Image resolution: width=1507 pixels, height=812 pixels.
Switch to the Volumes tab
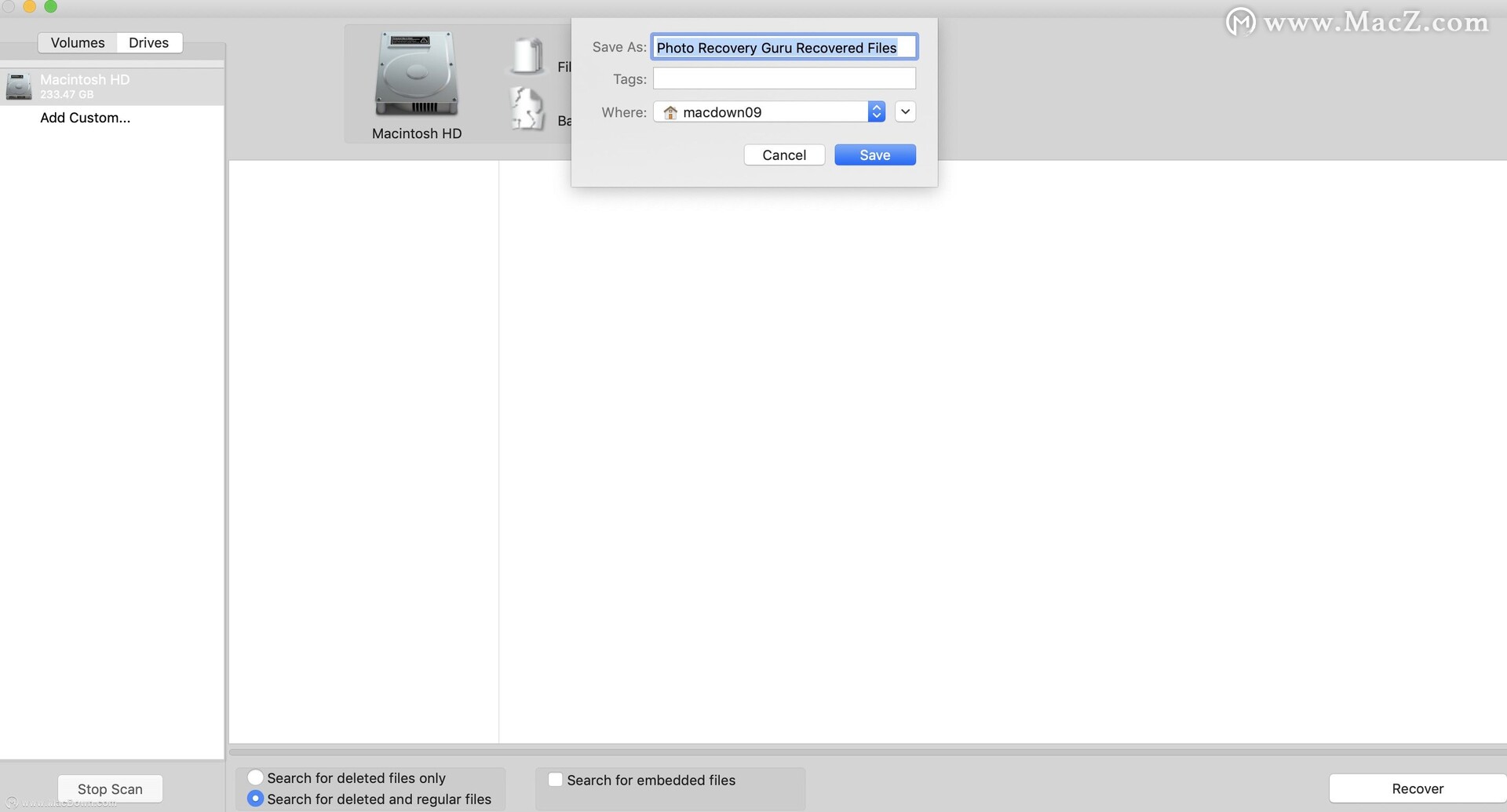point(78,42)
